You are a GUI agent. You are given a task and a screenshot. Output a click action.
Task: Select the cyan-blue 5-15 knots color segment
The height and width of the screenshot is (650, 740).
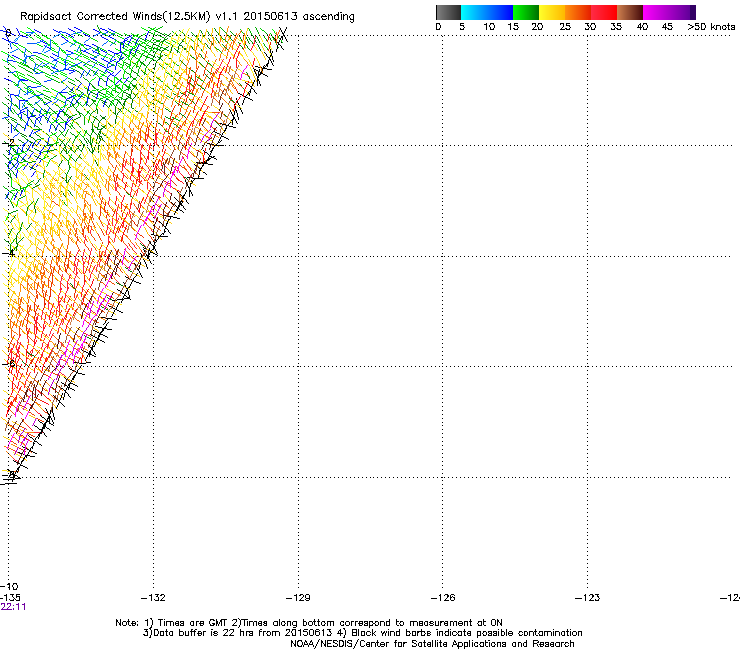click(487, 12)
